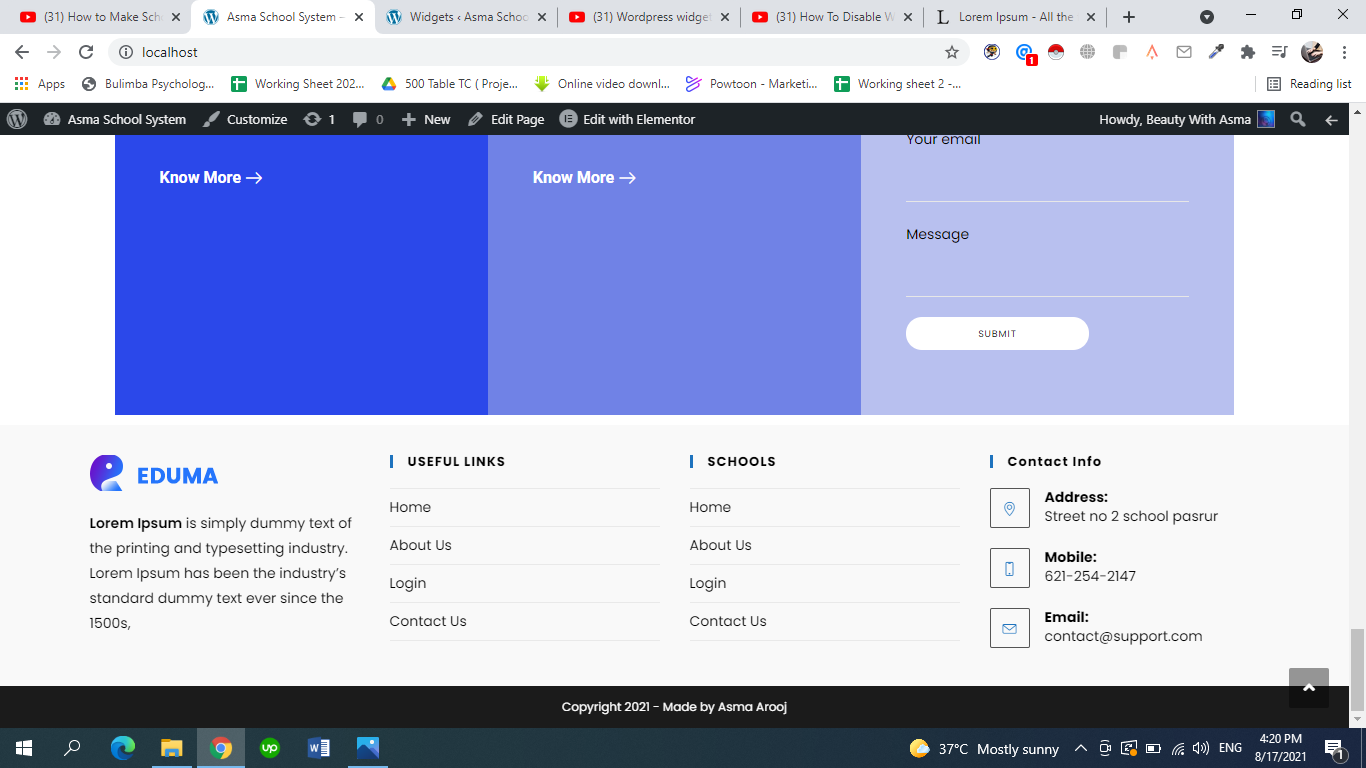Click About Us under Useful Links
Viewport: 1366px width, 768px height.
point(420,545)
